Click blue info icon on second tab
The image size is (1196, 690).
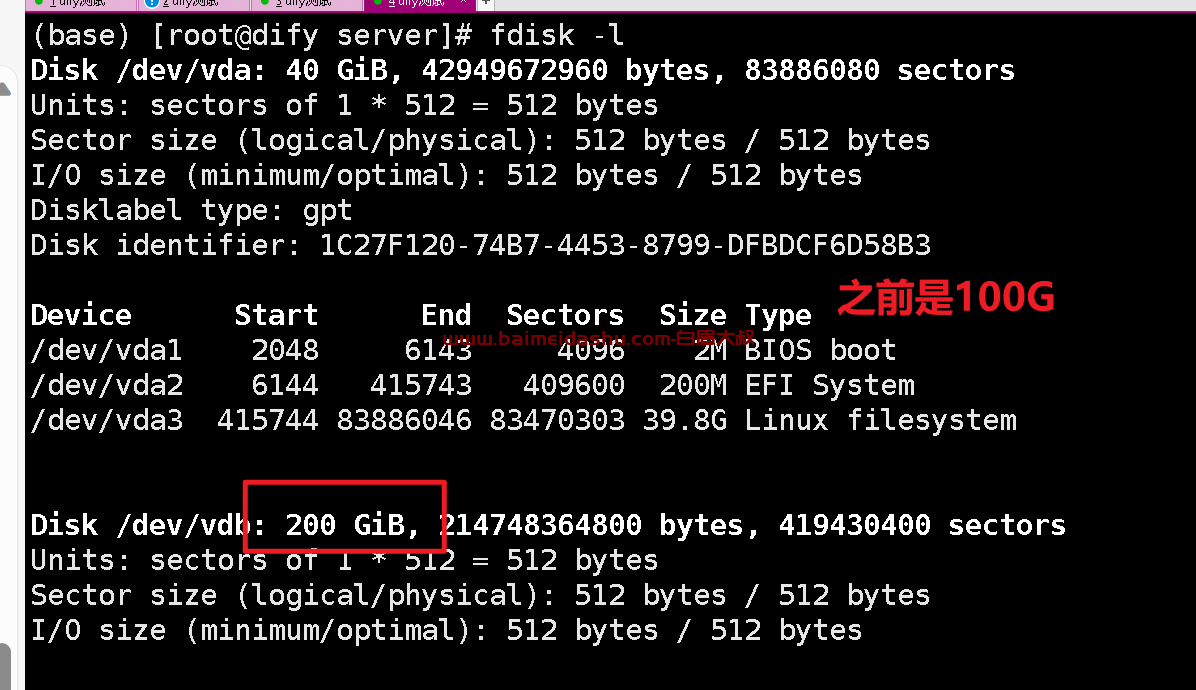coord(152,3)
